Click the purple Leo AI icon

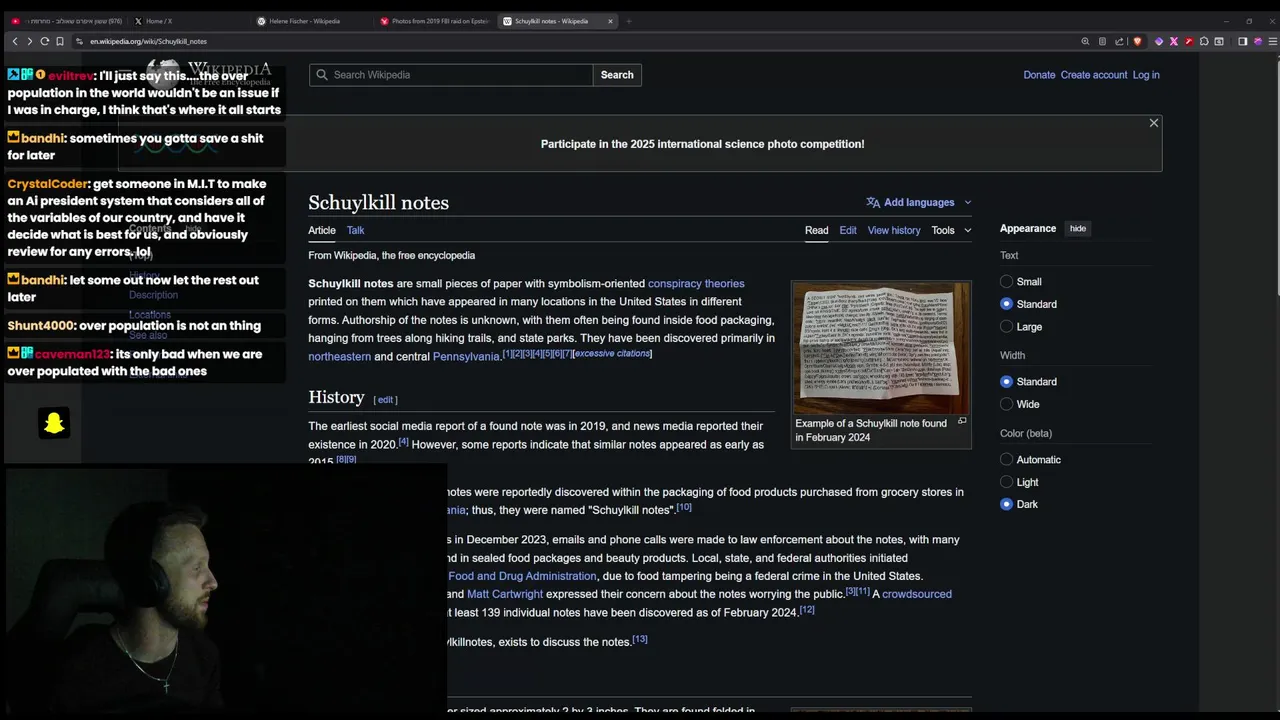1258,41
